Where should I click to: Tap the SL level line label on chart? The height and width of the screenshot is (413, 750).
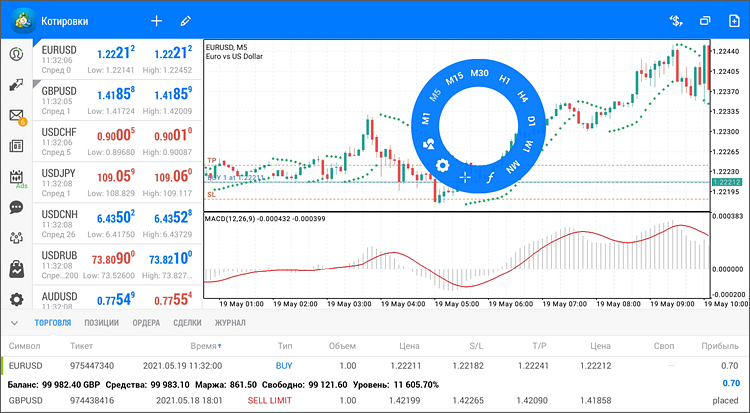[211, 195]
